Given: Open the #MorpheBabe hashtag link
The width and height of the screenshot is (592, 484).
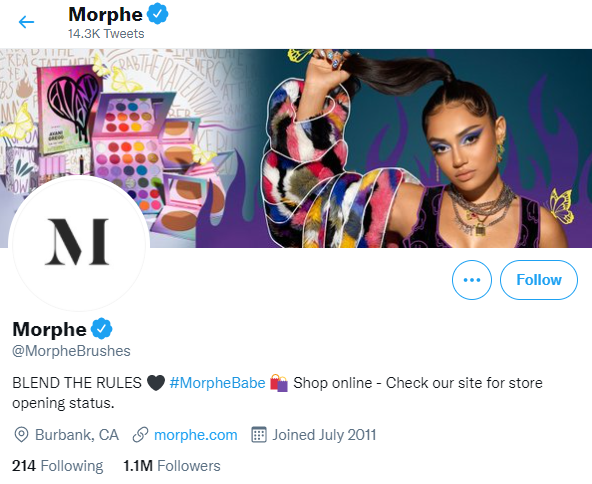Looking at the screenshot, I should (217, 383).
